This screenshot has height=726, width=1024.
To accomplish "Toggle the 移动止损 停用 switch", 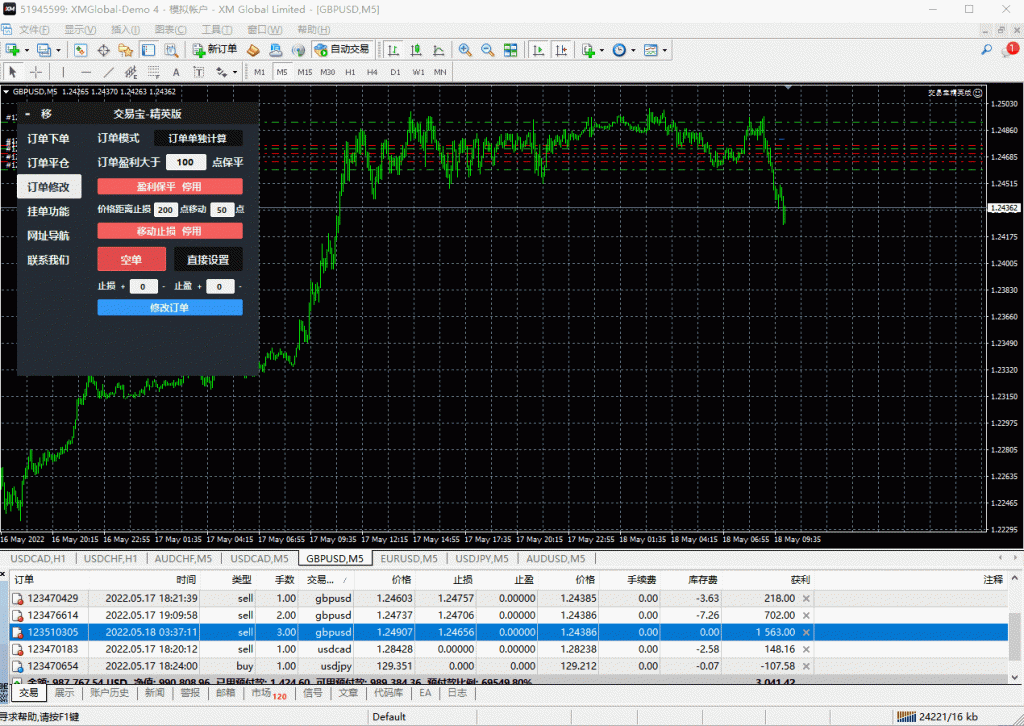I will point(169,231).
